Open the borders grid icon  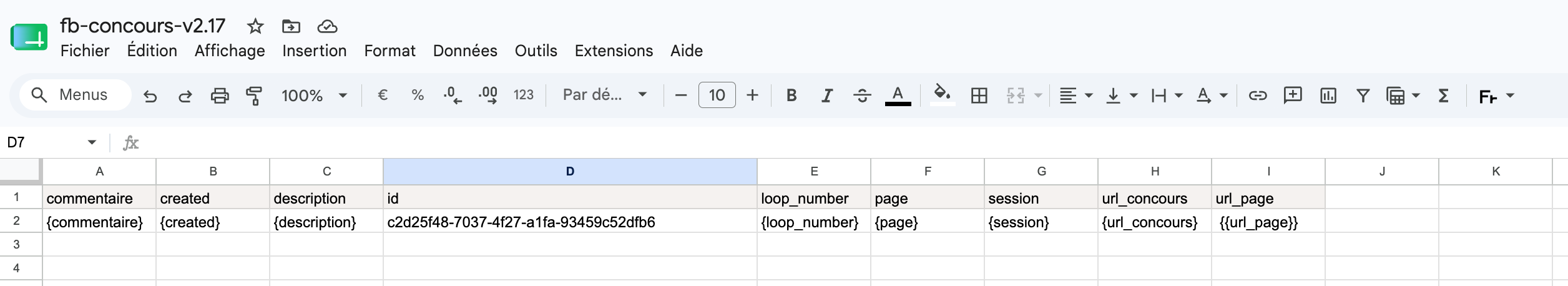click(x=979, y=96)
